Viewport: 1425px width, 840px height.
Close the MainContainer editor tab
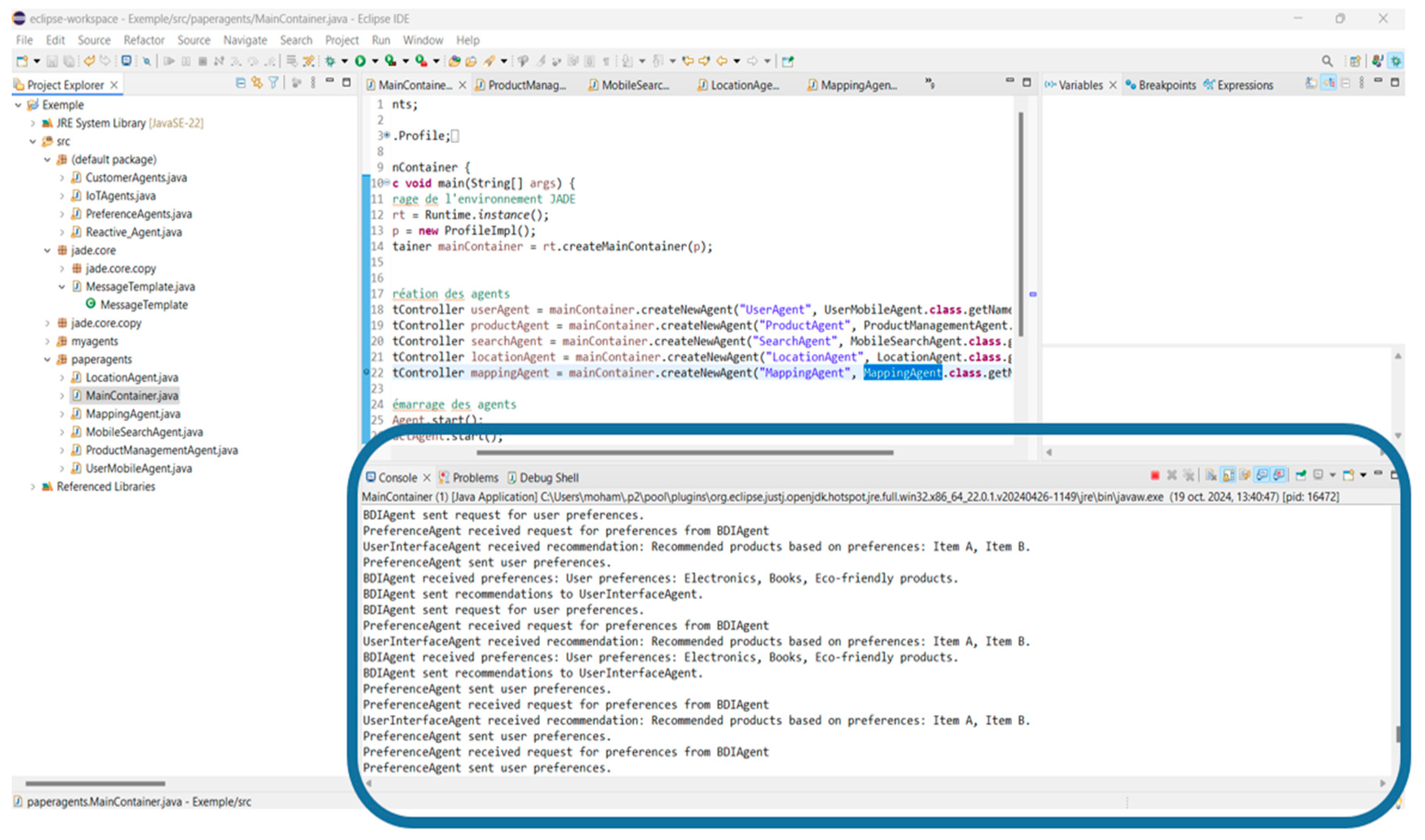tap(462, 85)
